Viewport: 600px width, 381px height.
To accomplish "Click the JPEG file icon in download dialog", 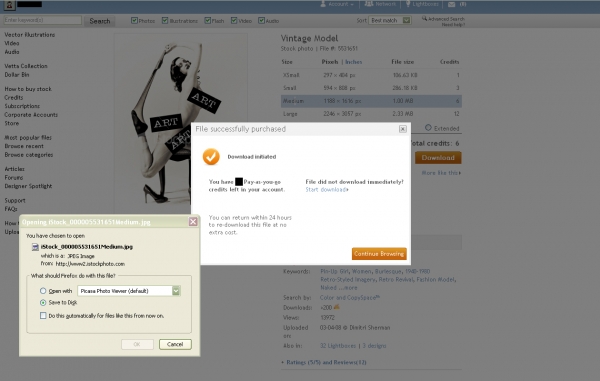I will (x=35, y=247).
